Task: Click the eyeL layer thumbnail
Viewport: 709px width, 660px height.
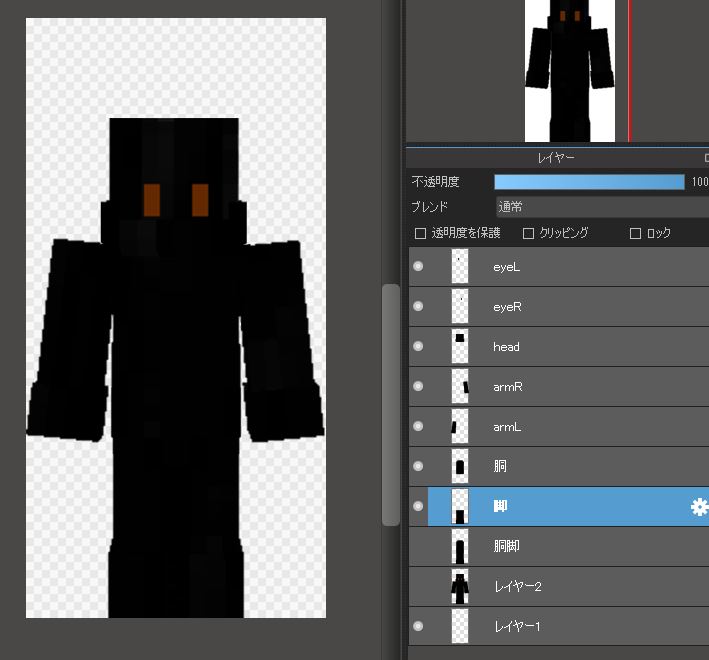Action: pos(460,267)
